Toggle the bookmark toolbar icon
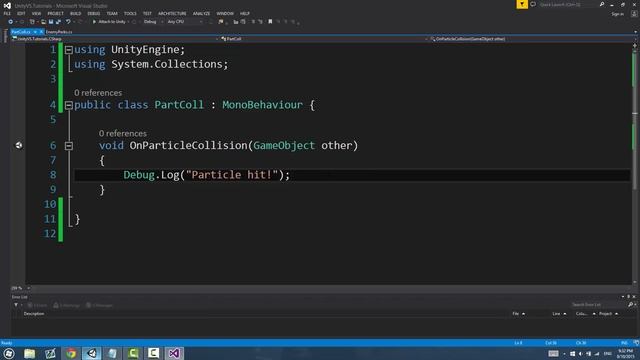This screenshot has height=360, width=640. pyautogui.click(x=270, y=22)
